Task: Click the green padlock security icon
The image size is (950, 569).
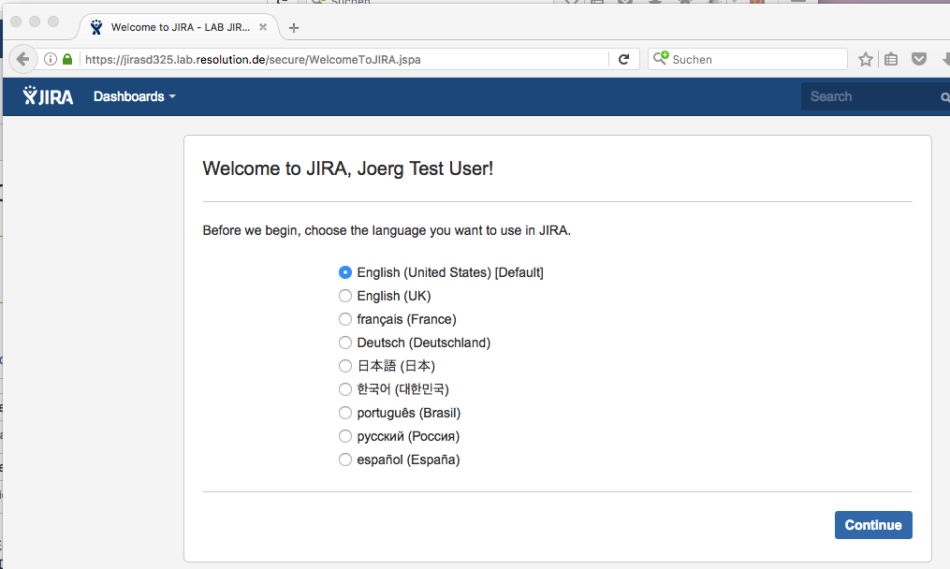Action: [x=67, y=59]
